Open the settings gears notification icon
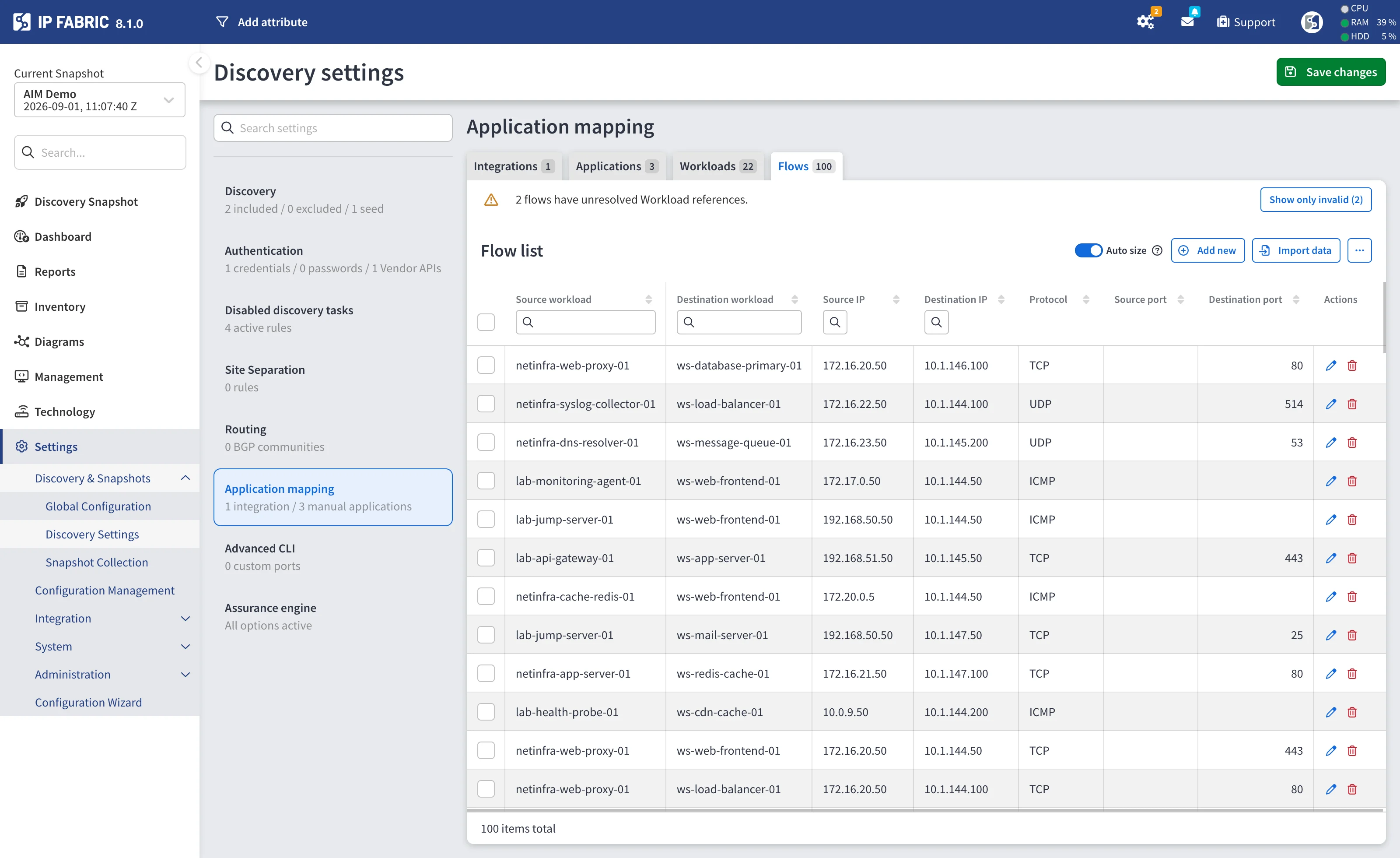The height and width of the screenshot is (858, 1400). coord(1145,21)
